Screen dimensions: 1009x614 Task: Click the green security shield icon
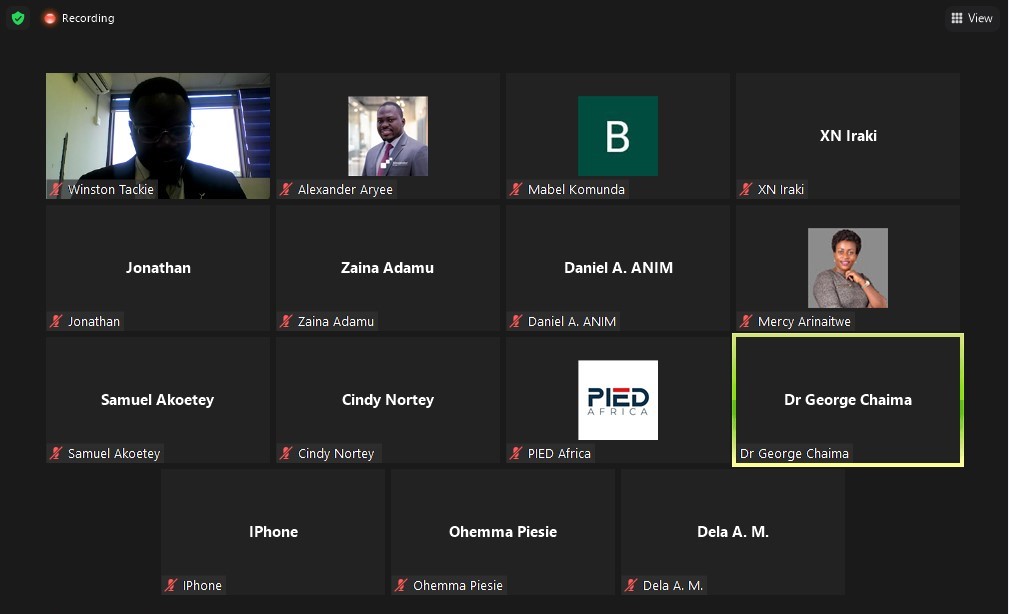[x=17, y=17]
